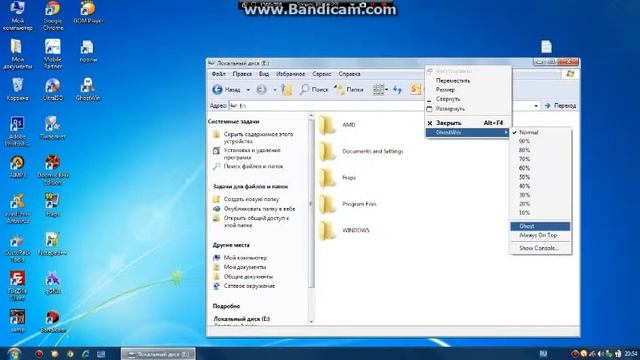This screenshot has height=360, width=640.
Task: Select the Корзина recycle bin icon
Action: click(x=17, y=89)
